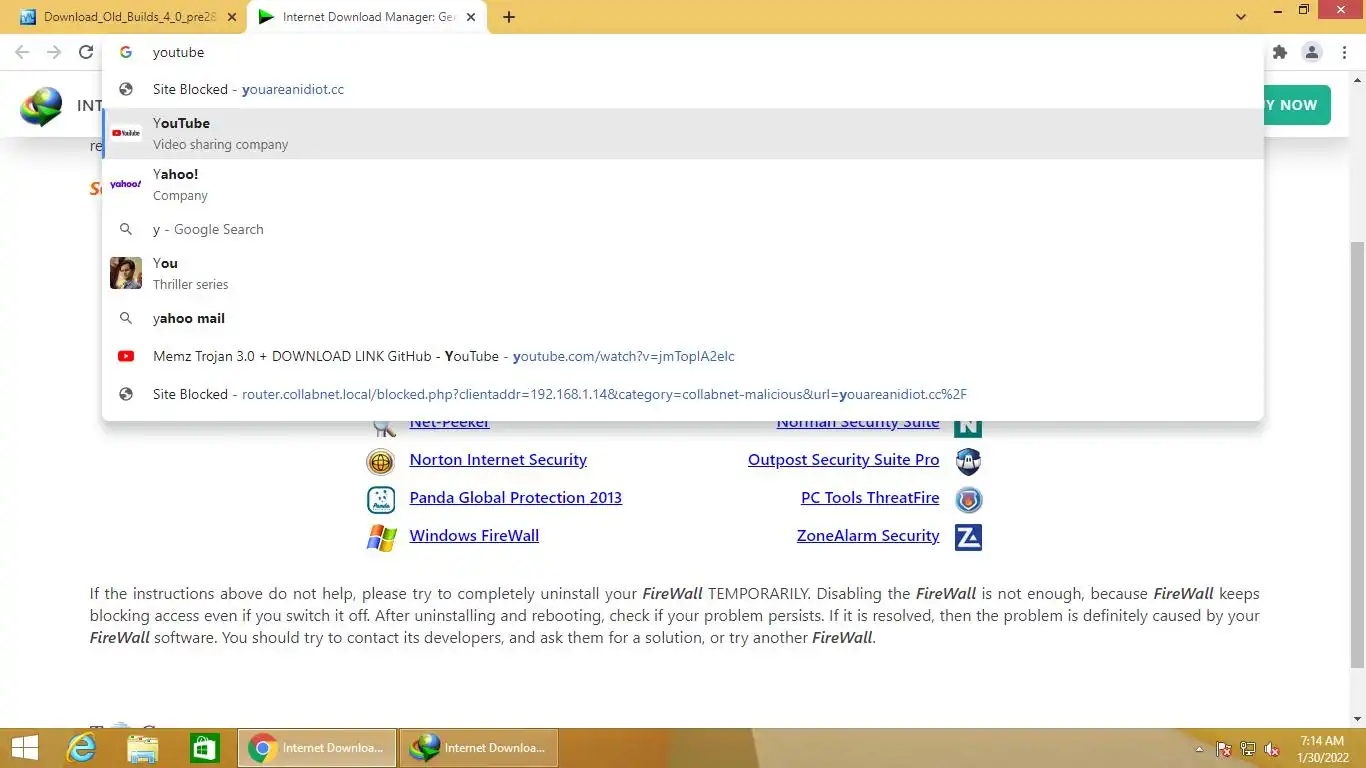Click the Panda icon
Viewport: 1366px width, 768px height.
point(381,499)
